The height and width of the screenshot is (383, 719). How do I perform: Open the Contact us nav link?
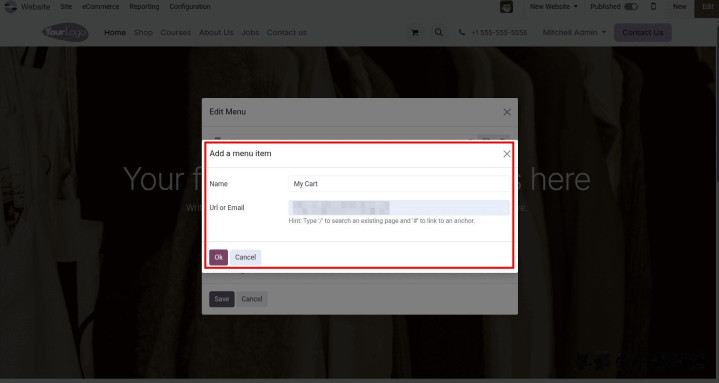(x=287, y=33)
